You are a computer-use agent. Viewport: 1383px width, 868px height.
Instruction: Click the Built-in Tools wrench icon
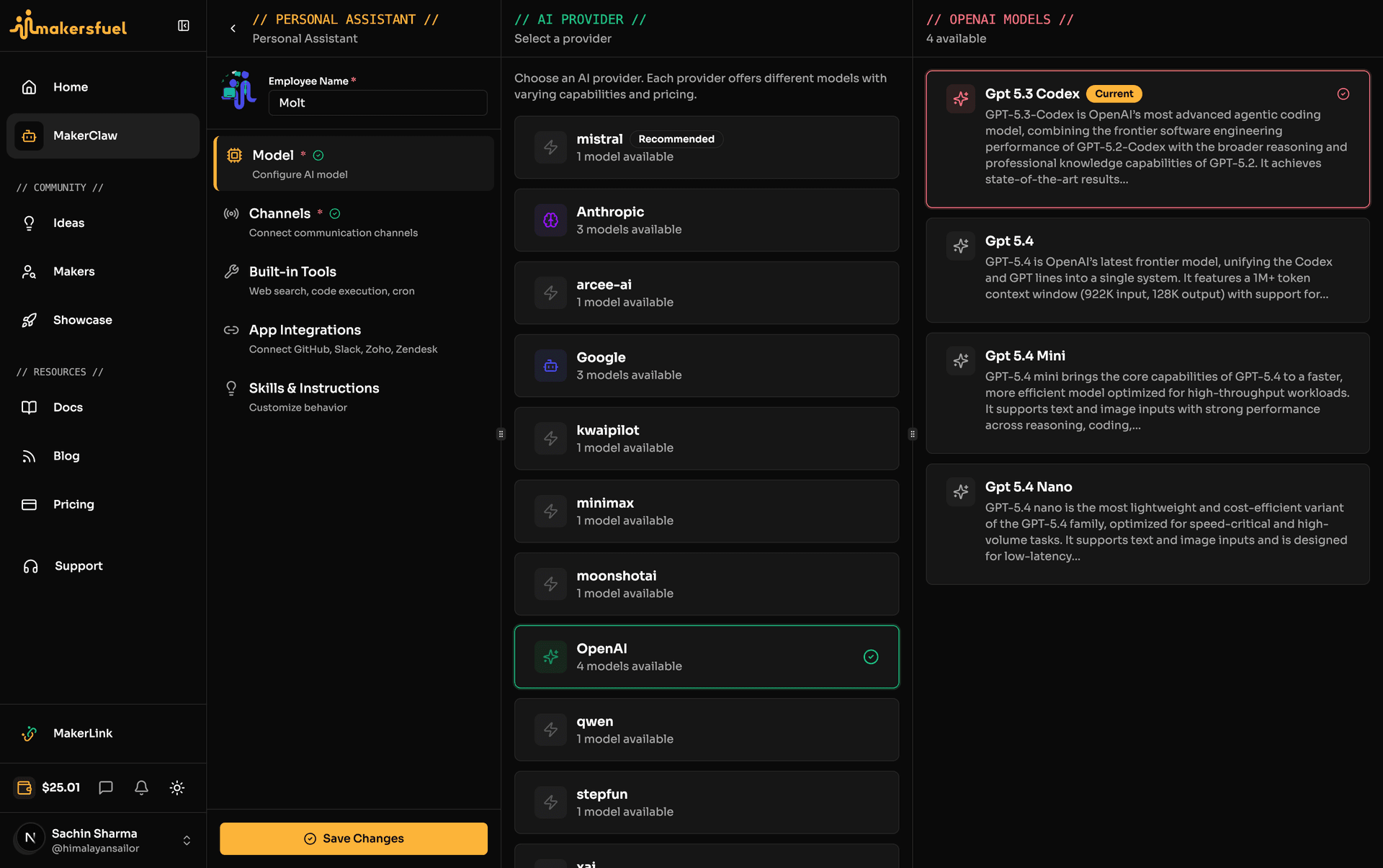(x=231, y=272)
